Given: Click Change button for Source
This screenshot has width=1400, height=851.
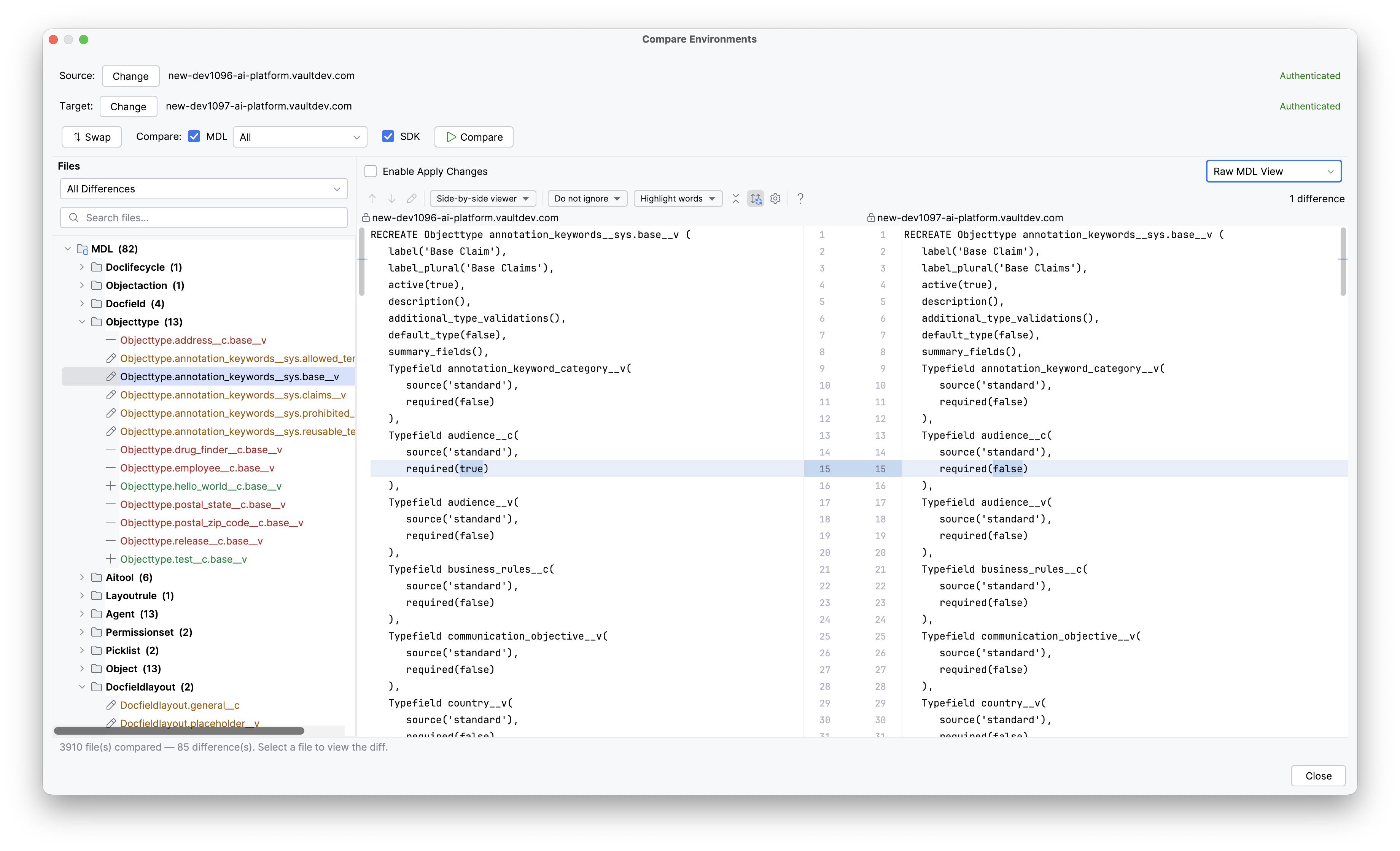Looking at the screenshot, I should [130, 76].
